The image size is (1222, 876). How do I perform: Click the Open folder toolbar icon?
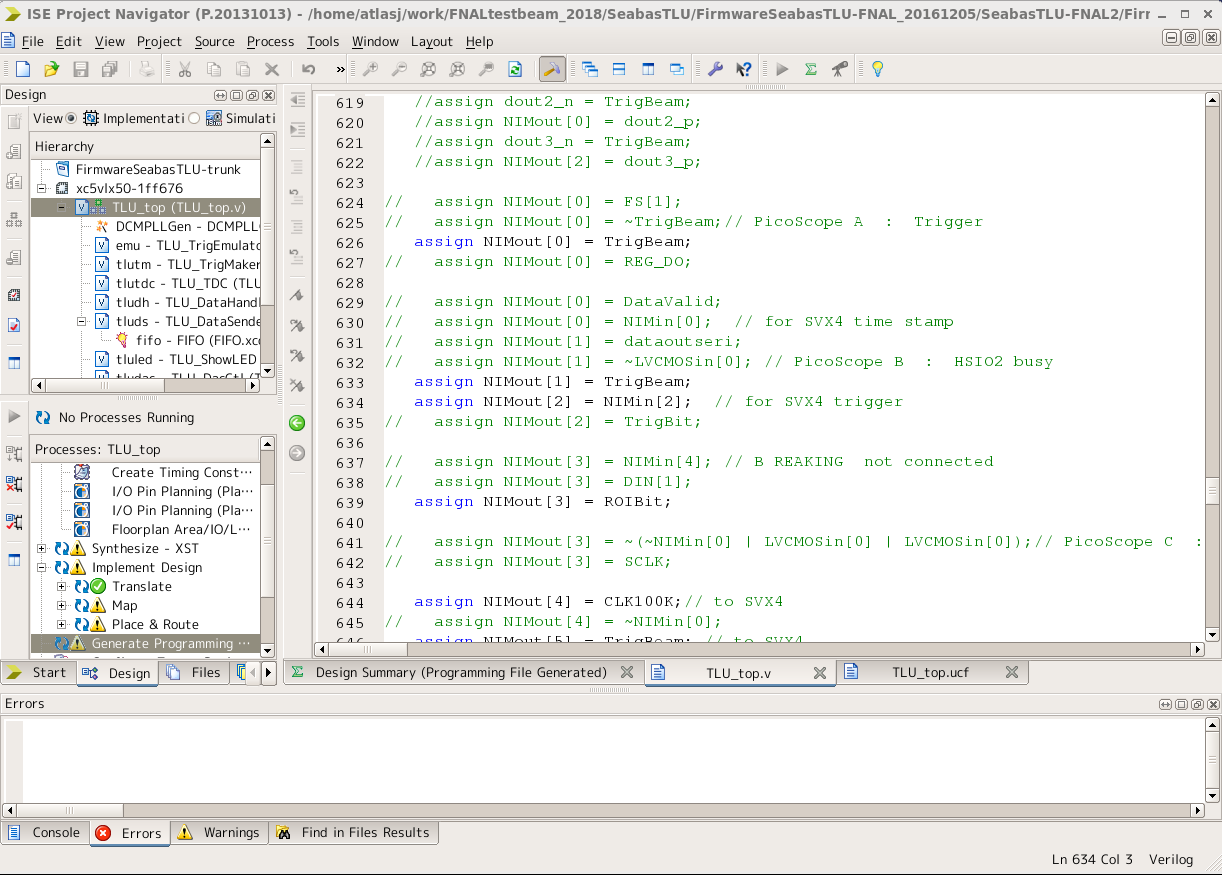click(x=51, y=69)
